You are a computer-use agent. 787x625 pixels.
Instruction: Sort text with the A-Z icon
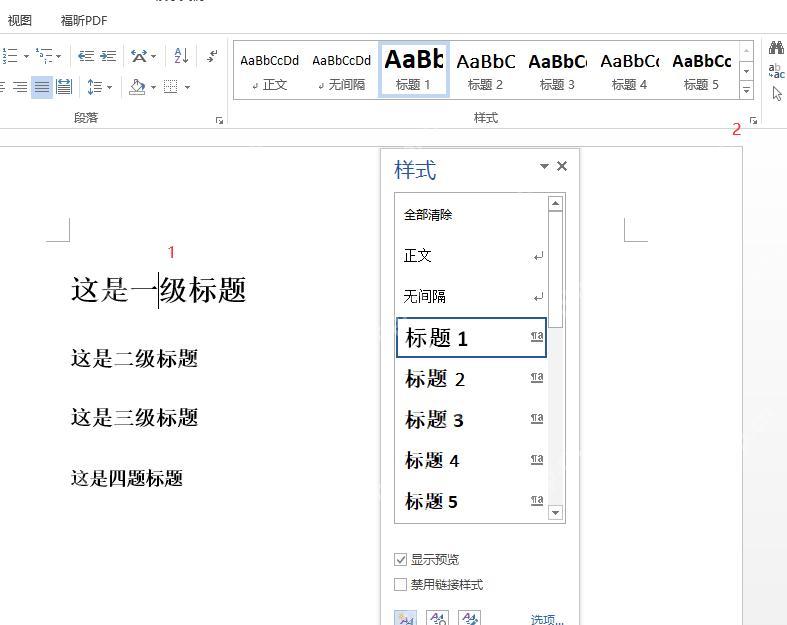[x=181, y=56]
